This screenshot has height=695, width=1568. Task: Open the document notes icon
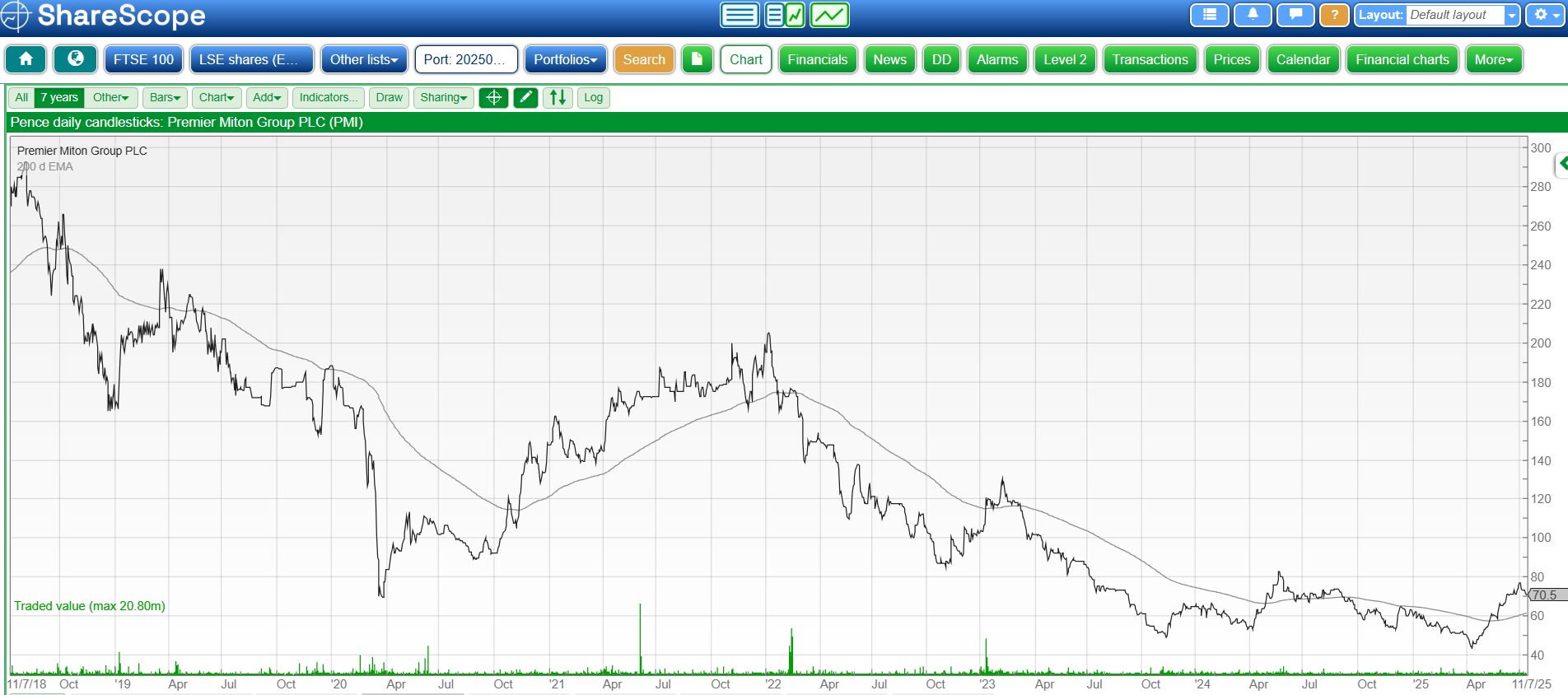click(x=697, y=59)
